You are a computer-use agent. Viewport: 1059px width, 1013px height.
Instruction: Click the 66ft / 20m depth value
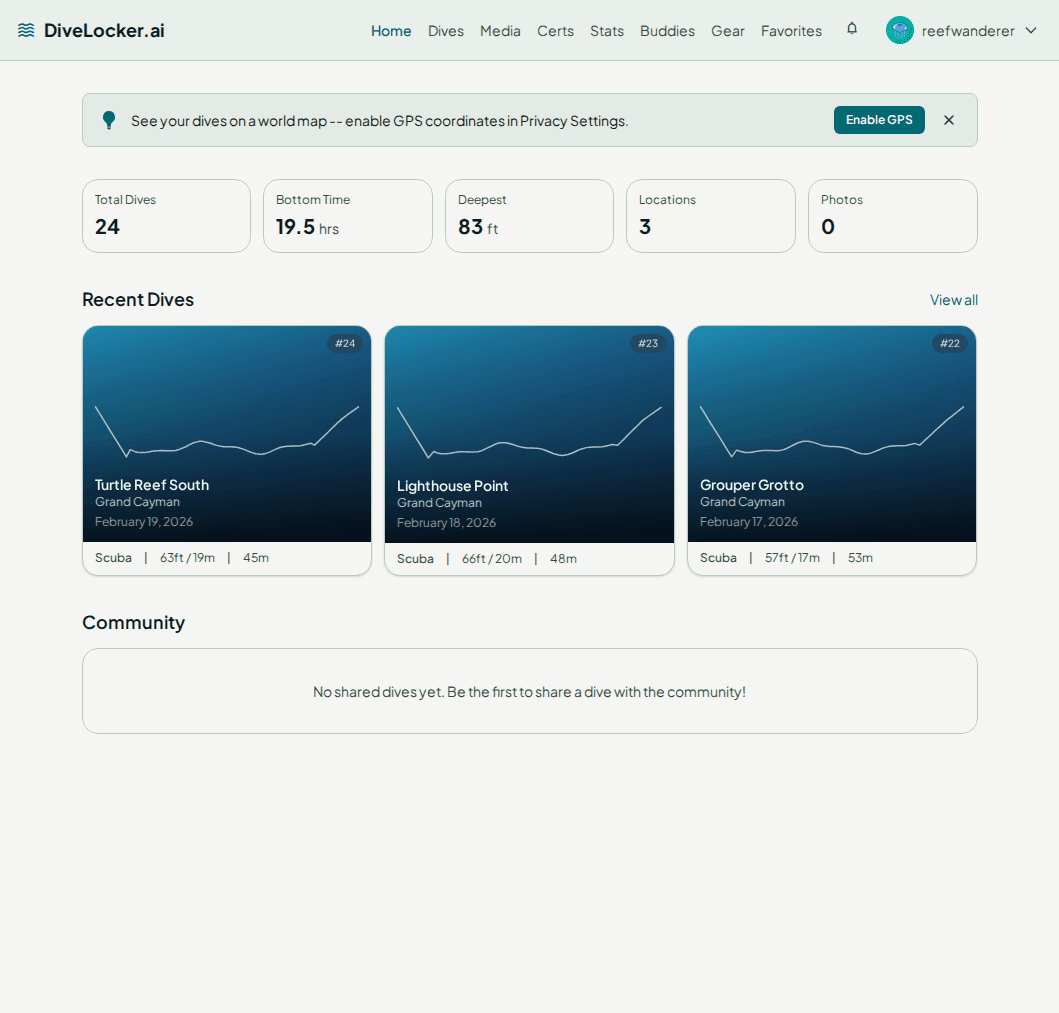click(x=492, y=559)
